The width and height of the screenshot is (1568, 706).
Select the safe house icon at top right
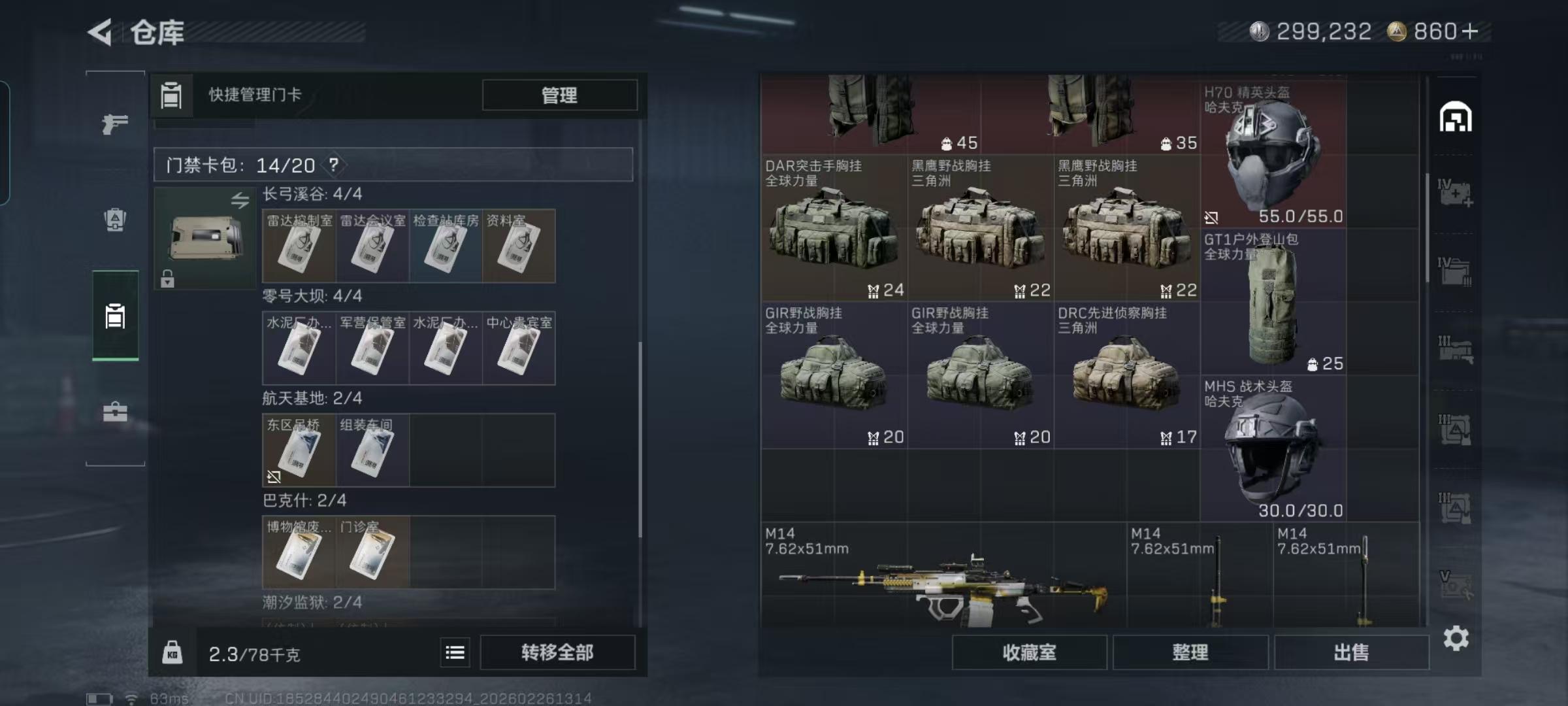click(1456, 118)
